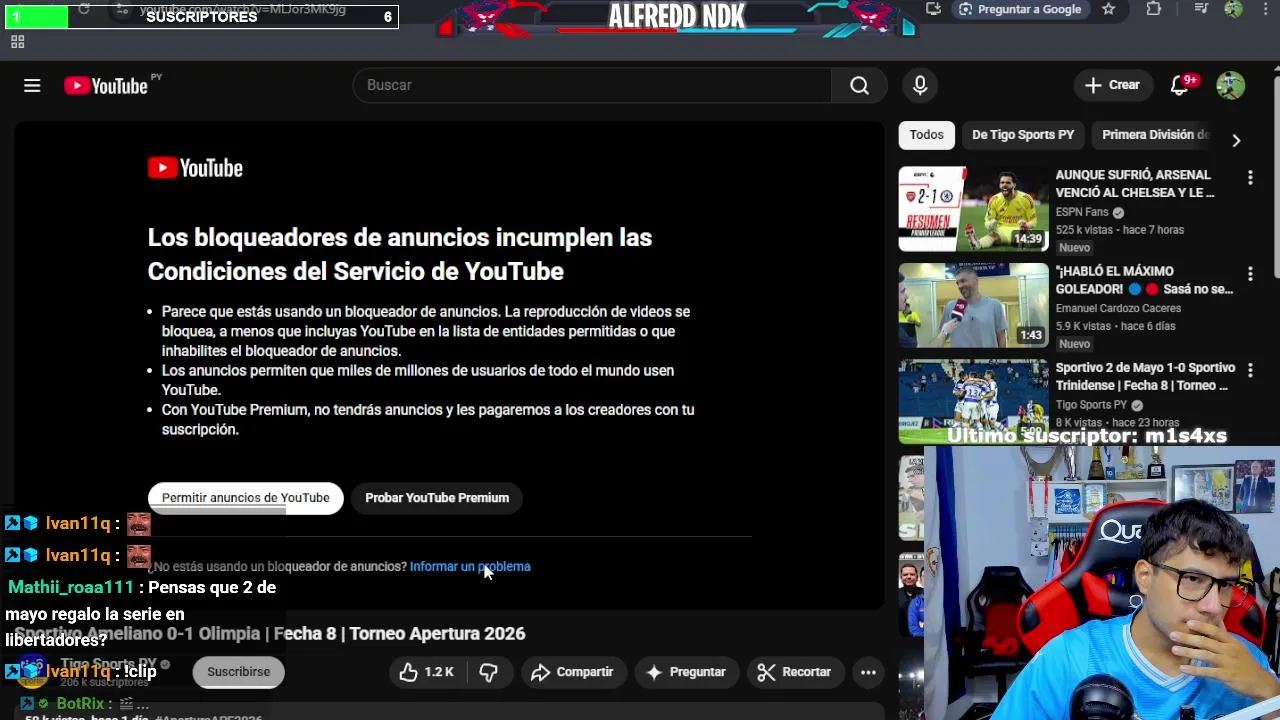
Task: Open the apps grid icon in bookmarks bar
Action: pyautogui.click(x=17, y=42)
